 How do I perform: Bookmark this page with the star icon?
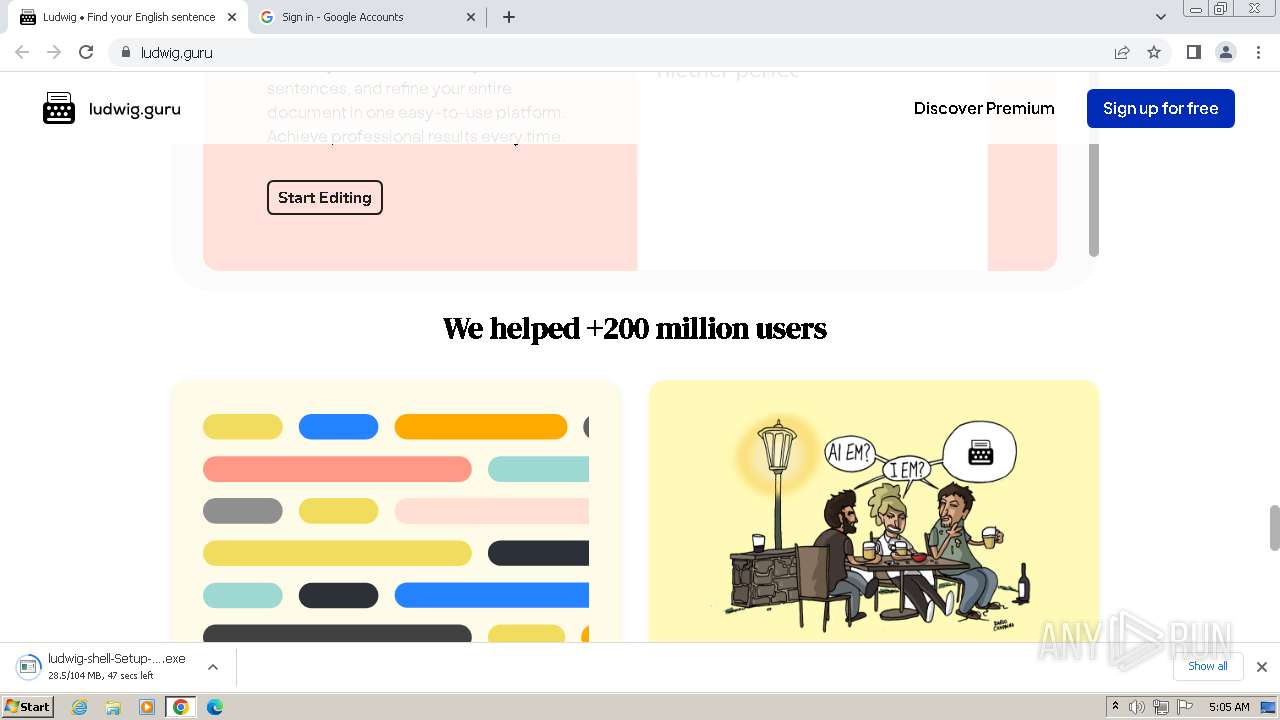[x=1154, y=52]
